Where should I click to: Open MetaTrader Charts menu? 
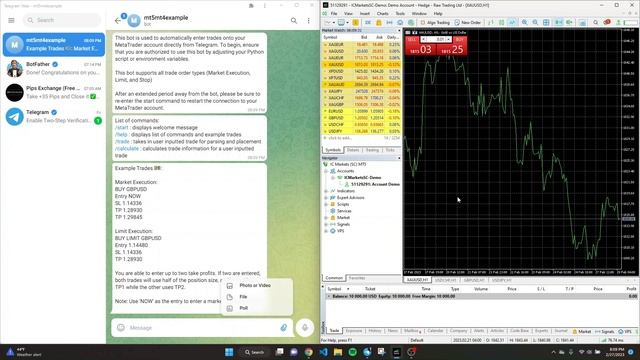click(x=382, y=13)
